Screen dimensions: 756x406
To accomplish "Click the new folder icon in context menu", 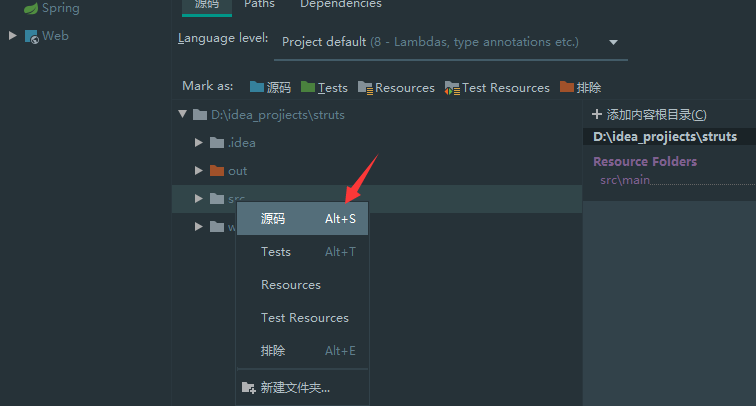I will click(249, 388).
